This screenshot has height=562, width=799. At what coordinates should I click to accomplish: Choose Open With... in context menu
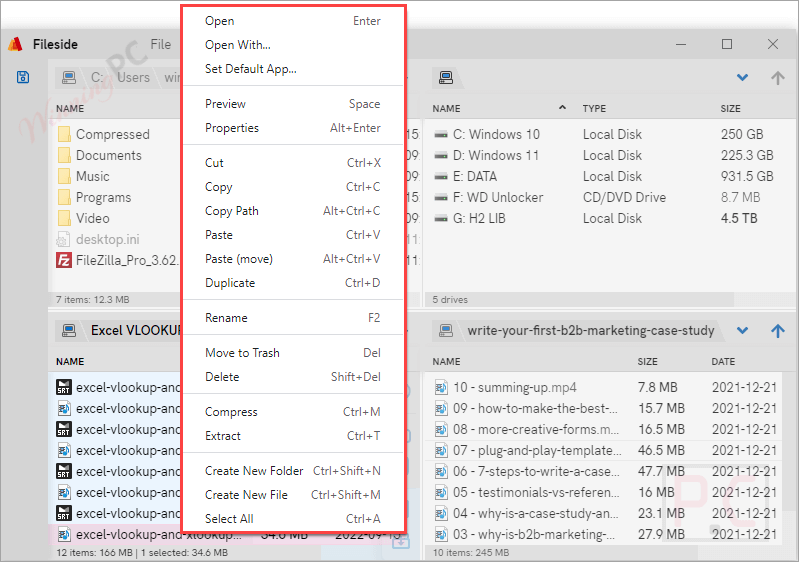click(293, 45)
